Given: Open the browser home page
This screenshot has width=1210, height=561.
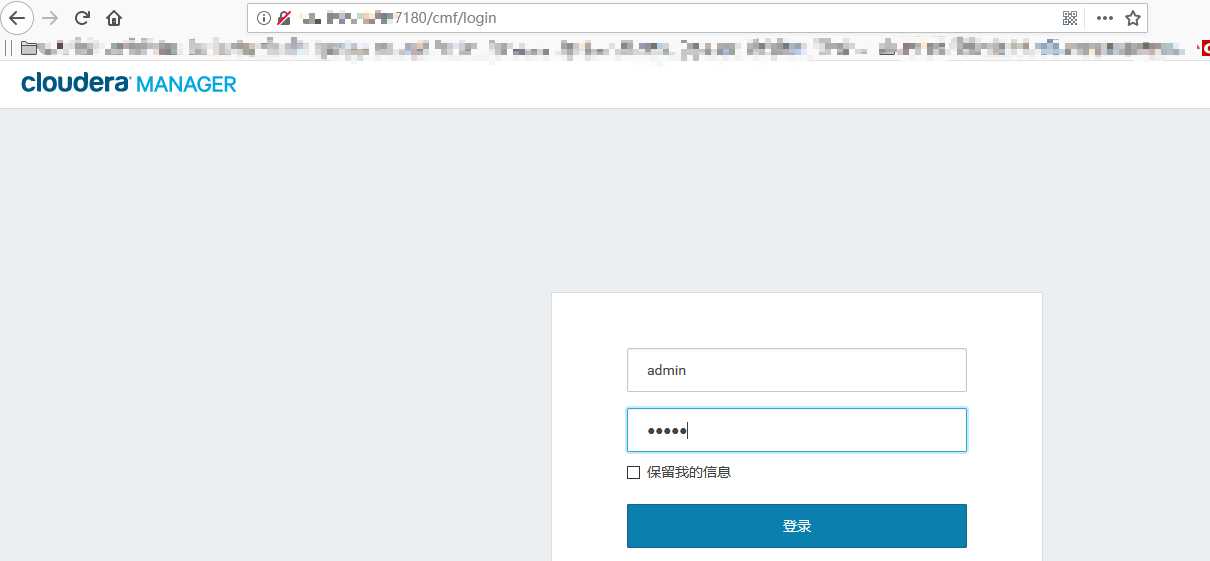Looking at the screenshot, I should [x=114, y=18].
